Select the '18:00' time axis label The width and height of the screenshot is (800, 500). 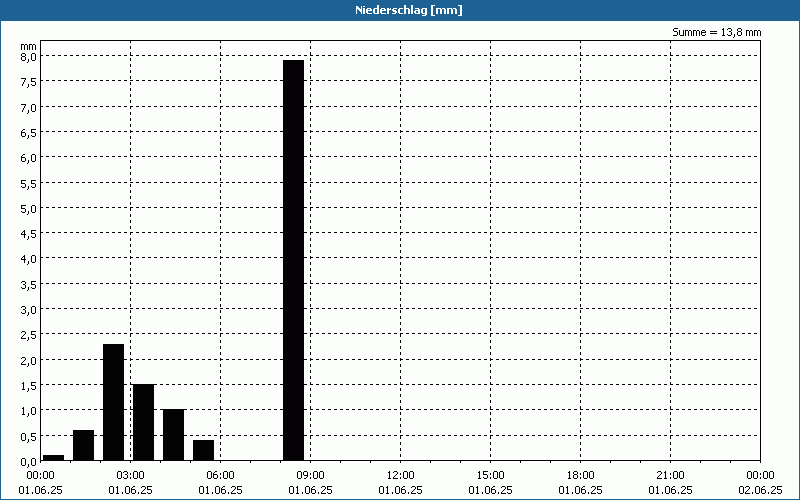[581, 476]
